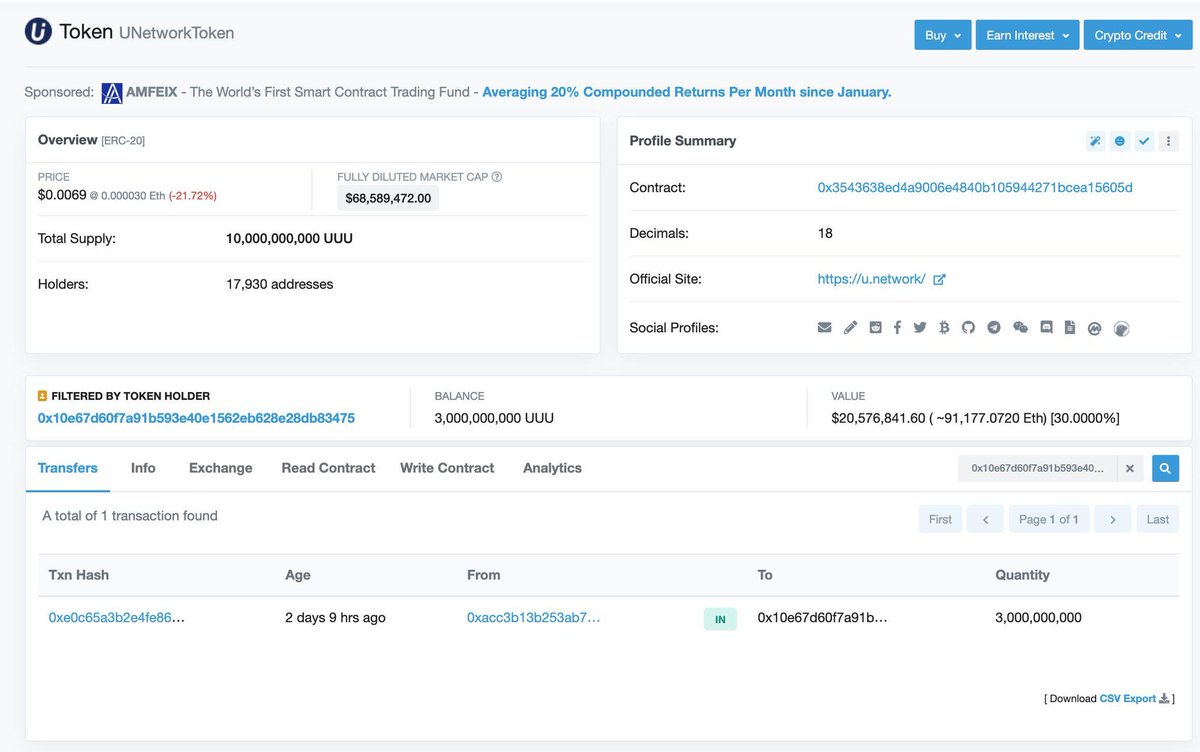Open the Discord social profile icon

(x=1047, y=327)
